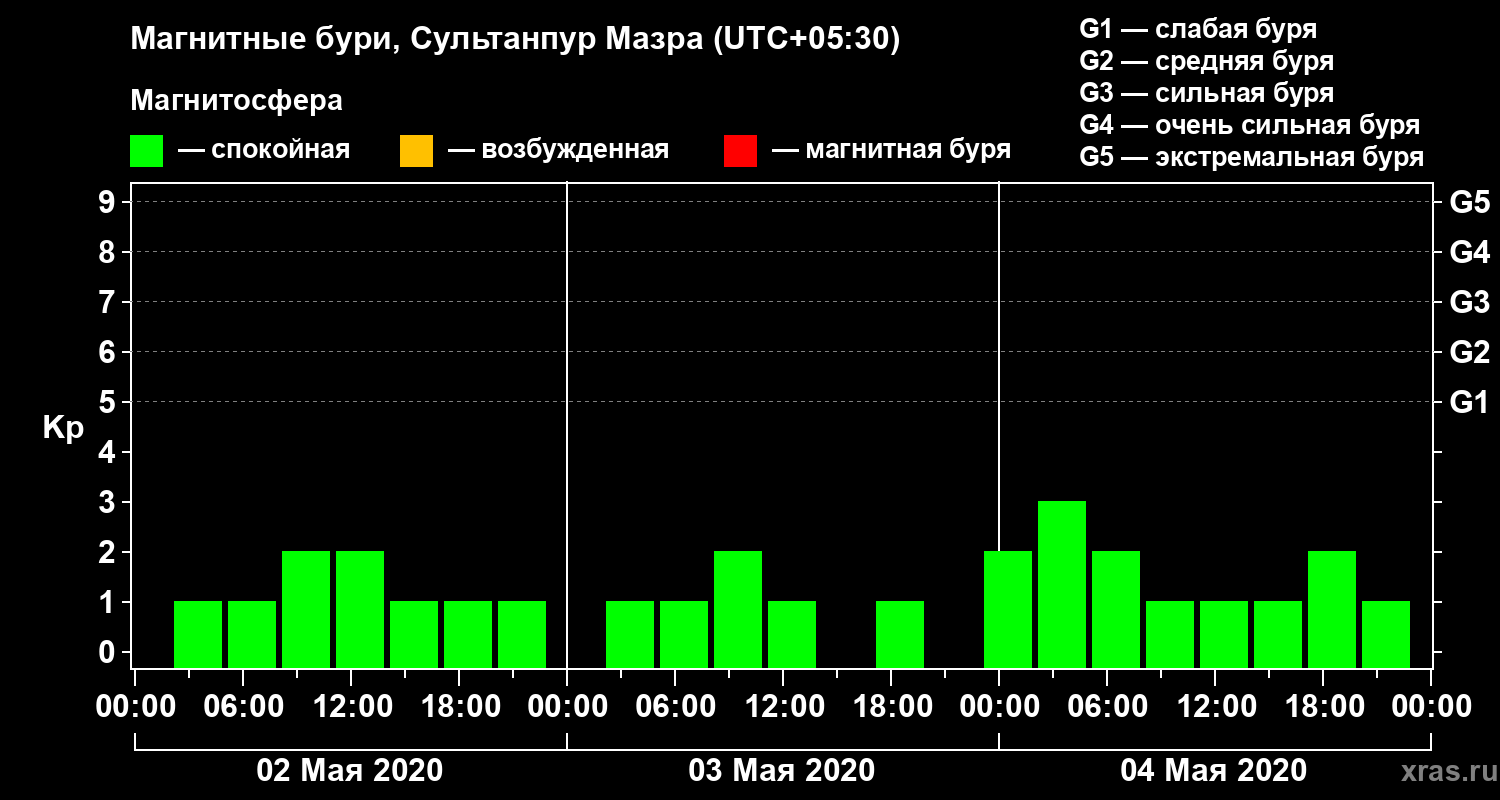Click the 12:00 time label above 02 Мая
The height and width of the screenshot is (800, 1500).
pyautogui.click(x=351, y=706)
